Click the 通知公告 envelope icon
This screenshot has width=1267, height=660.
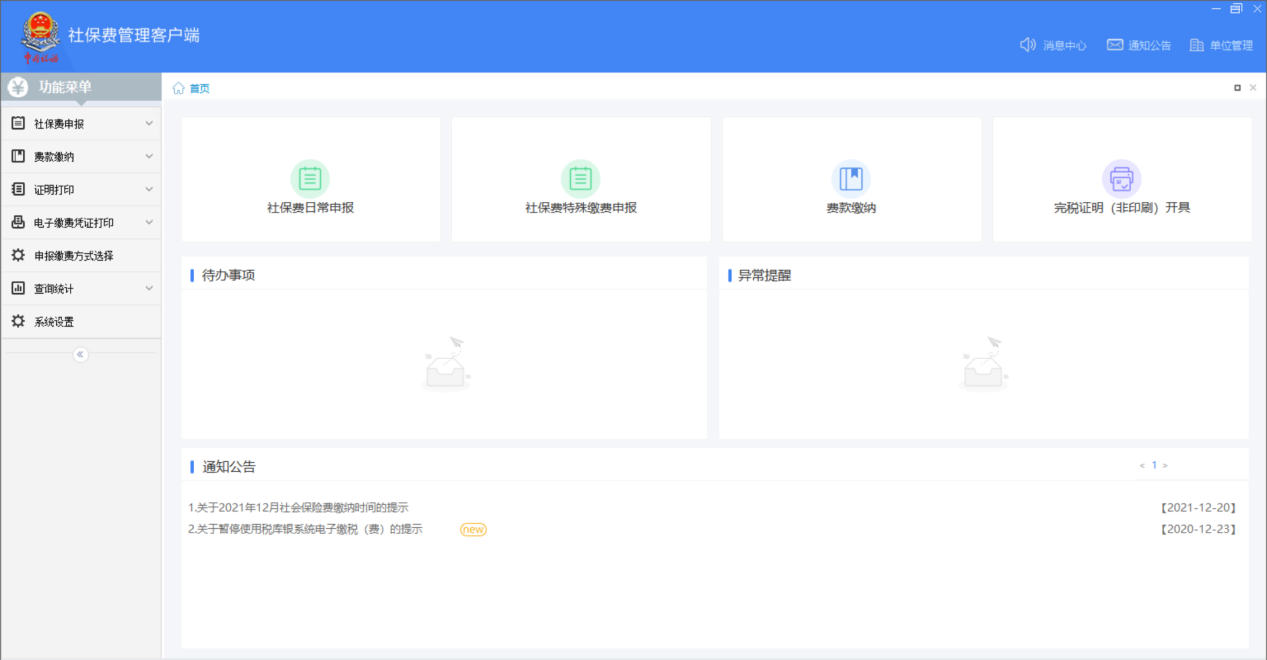1115,45
